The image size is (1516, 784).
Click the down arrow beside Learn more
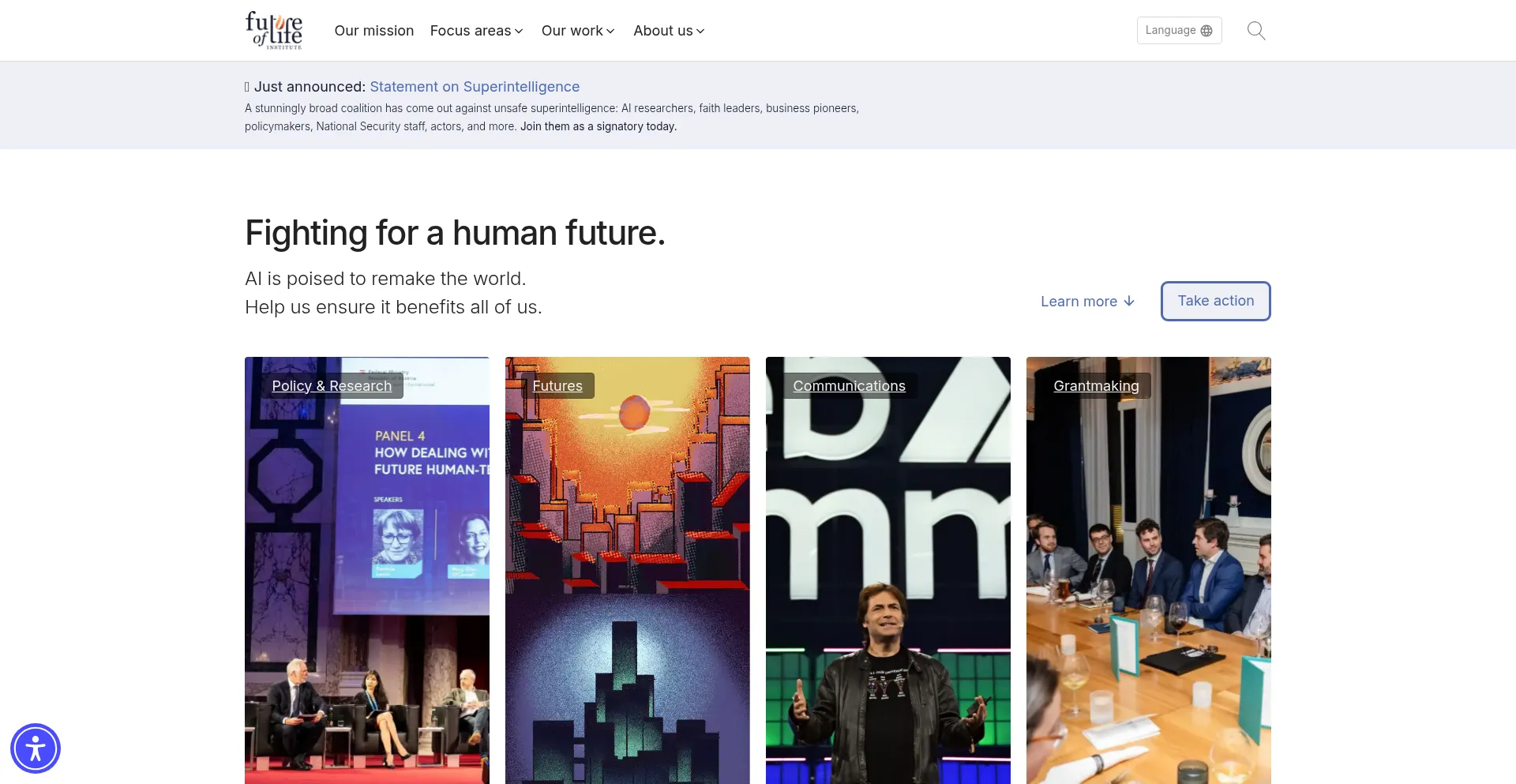(1129, 301)
